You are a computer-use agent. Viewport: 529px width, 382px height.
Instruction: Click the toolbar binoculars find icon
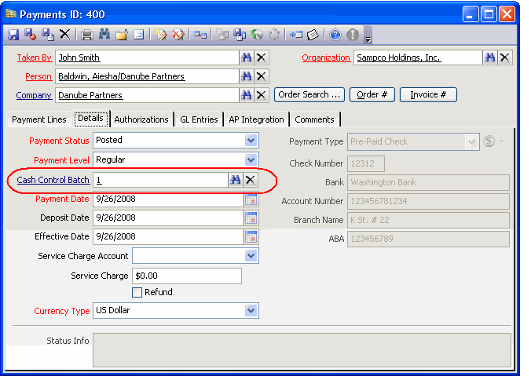click(104, 34)
